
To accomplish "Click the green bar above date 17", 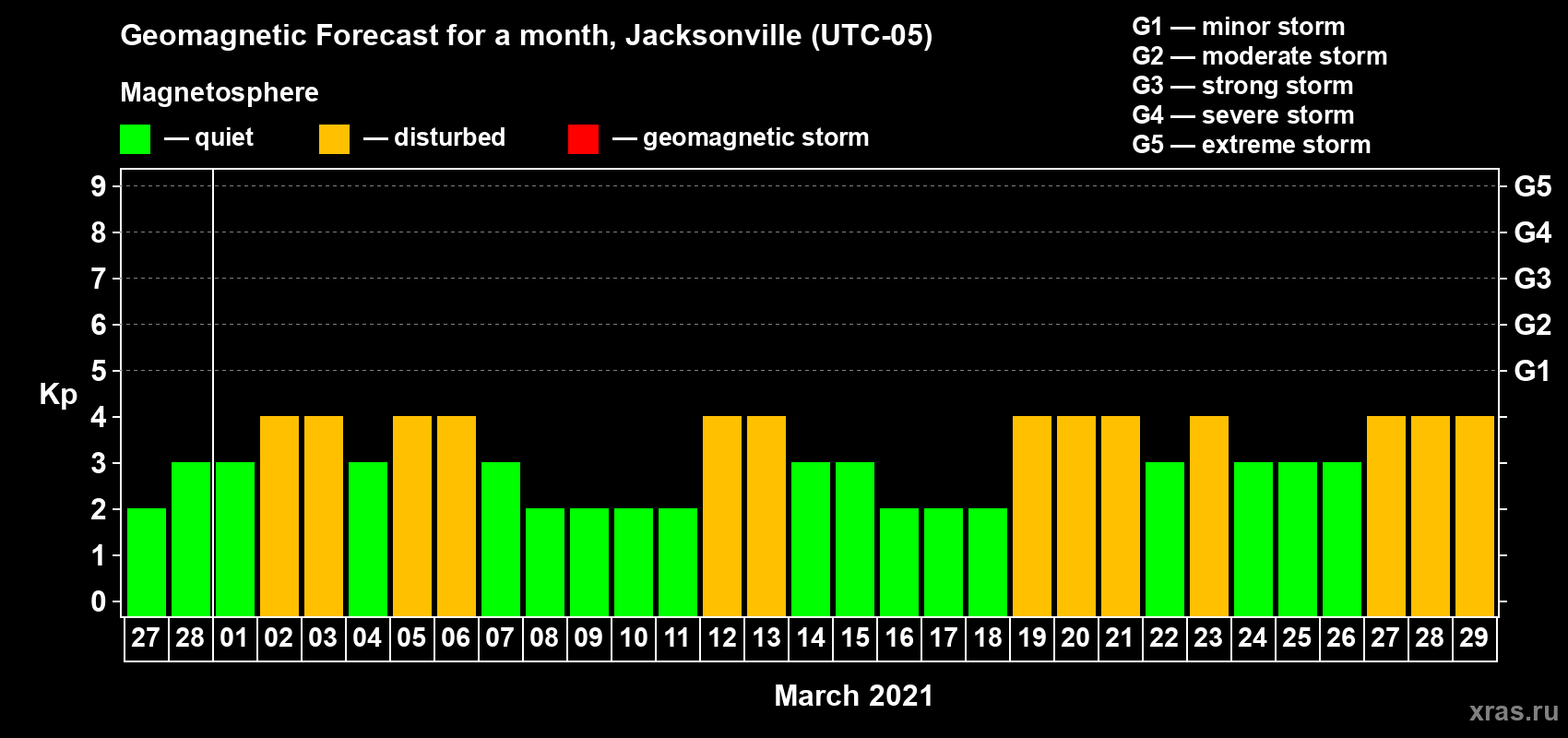I will pos(944,563).
